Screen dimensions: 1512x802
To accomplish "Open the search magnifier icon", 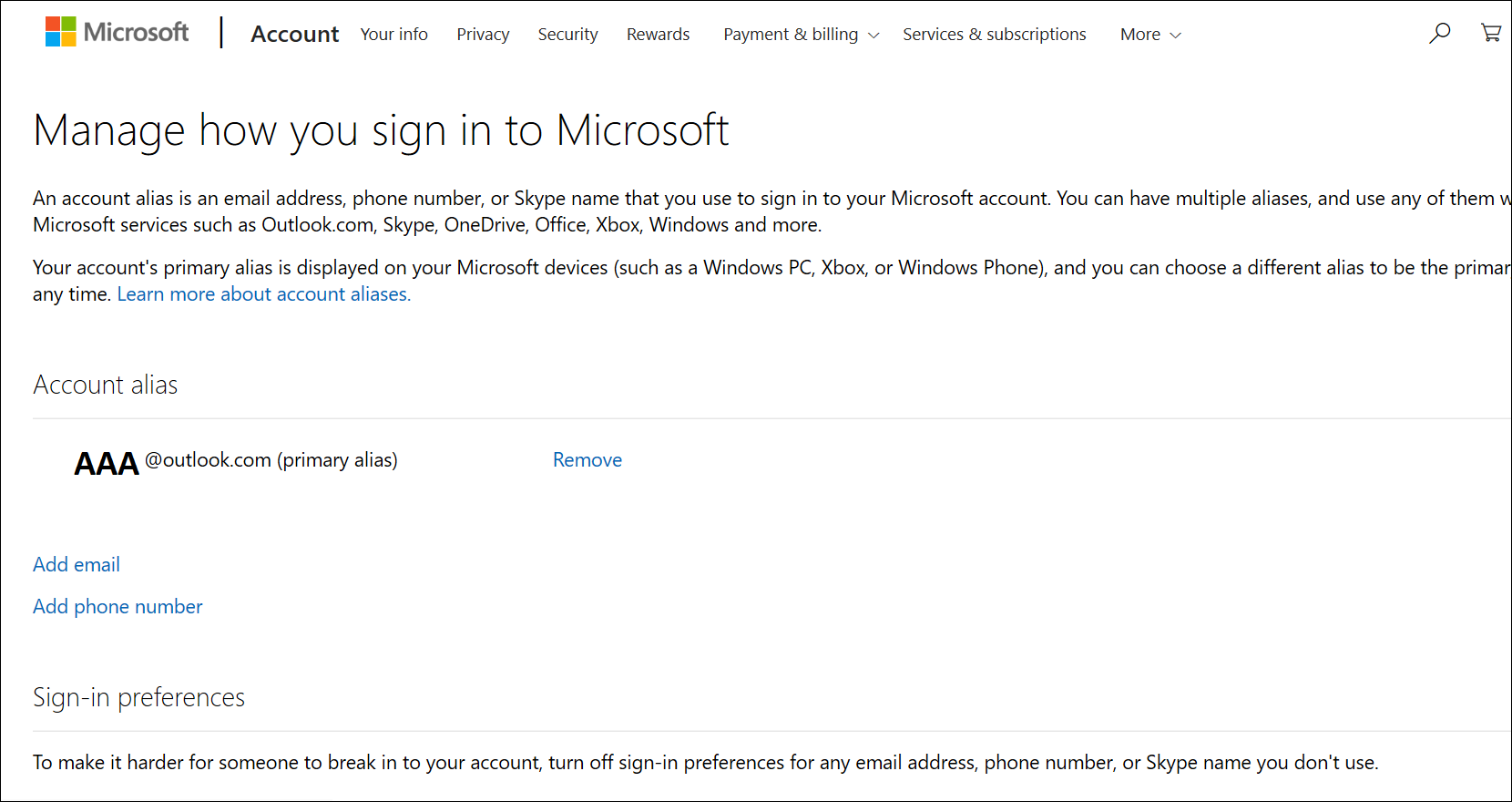I will click(x=1439, y=34).
